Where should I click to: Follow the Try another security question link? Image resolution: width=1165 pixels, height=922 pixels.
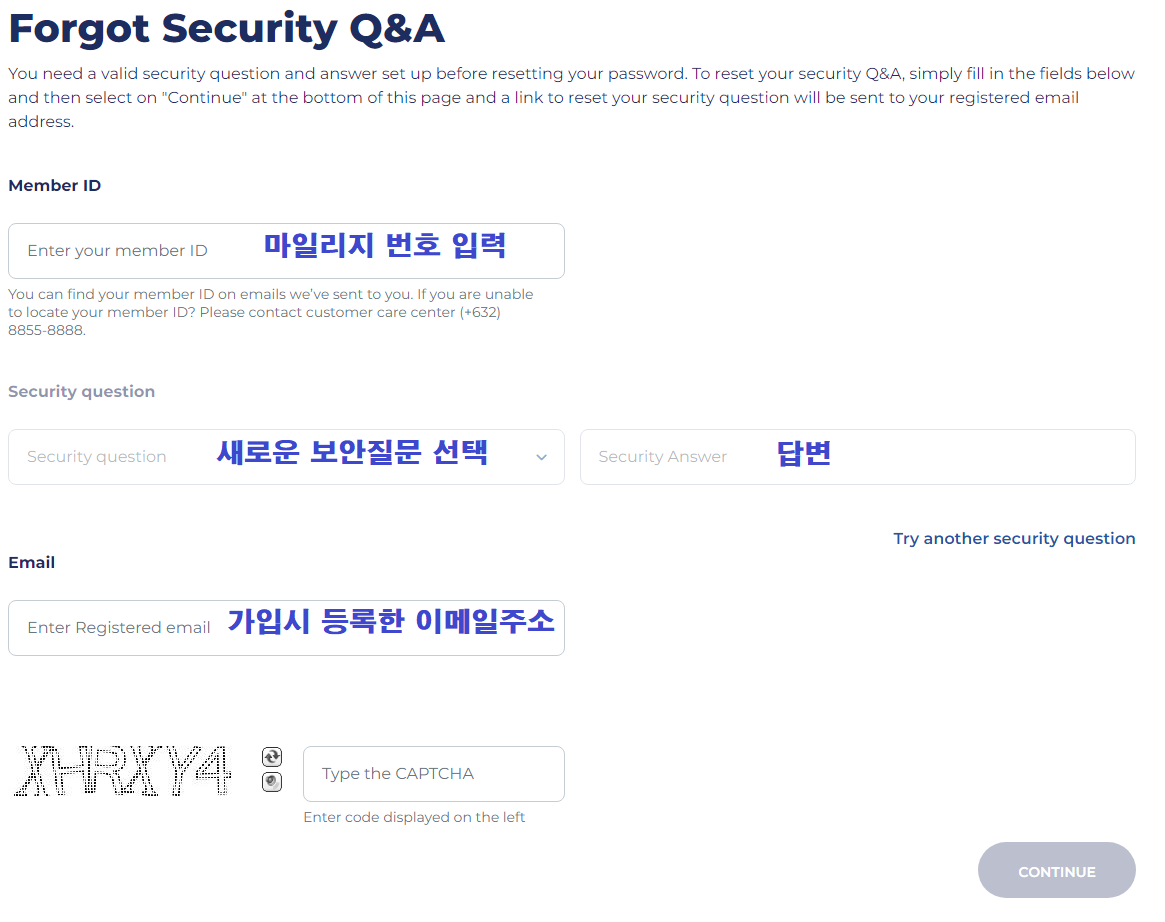pyautogui.click(x=1014, y=539)
